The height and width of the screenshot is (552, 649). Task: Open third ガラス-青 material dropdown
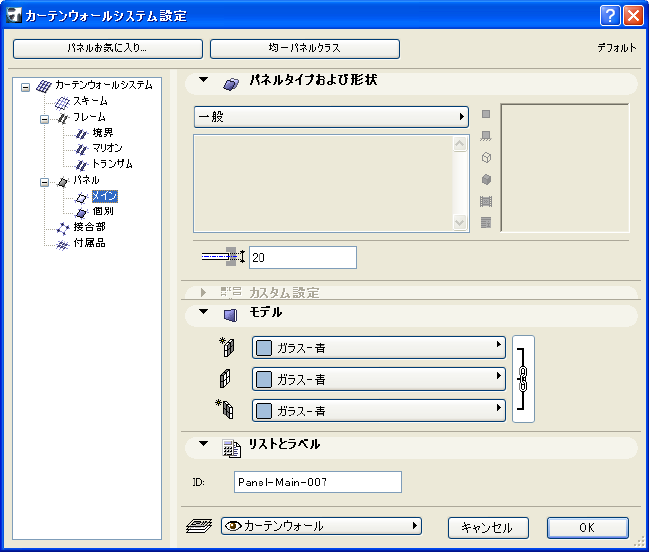[379, 410]
